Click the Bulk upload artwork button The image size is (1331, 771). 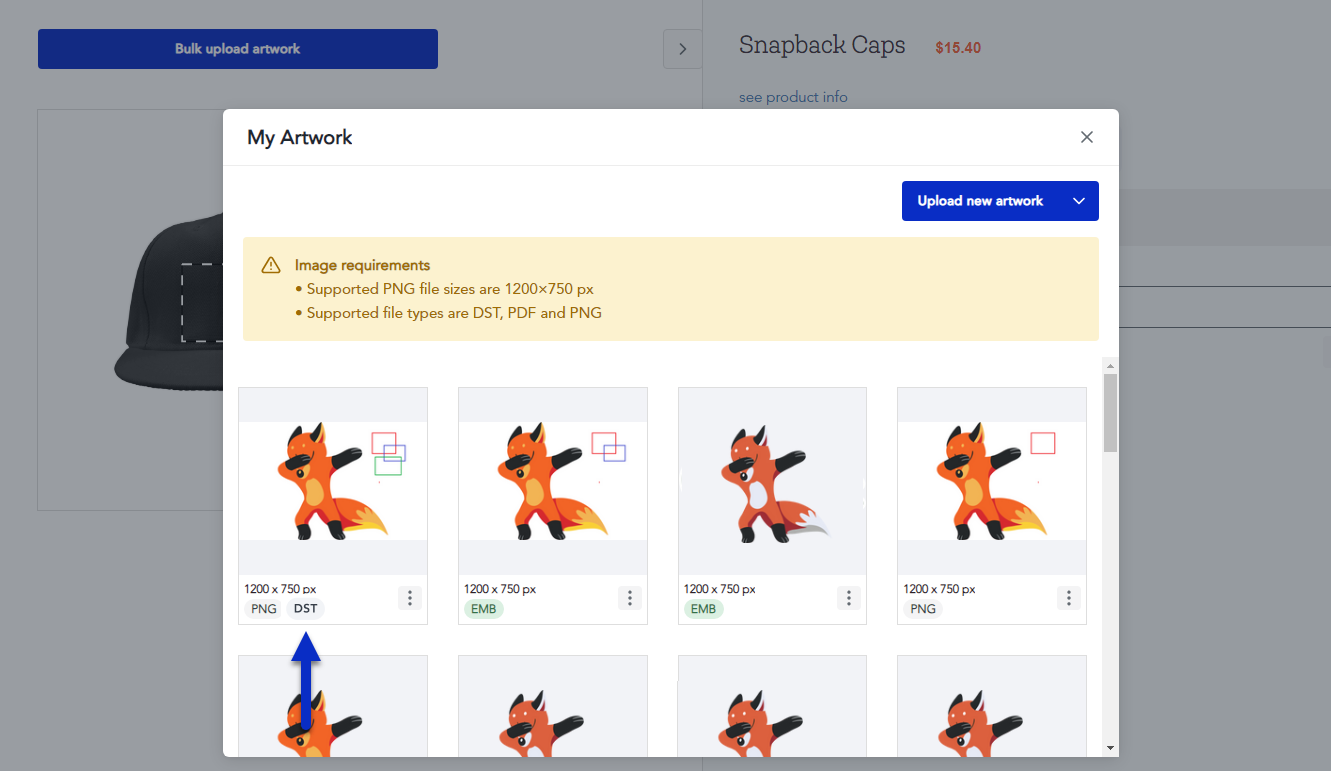(238, 49)
